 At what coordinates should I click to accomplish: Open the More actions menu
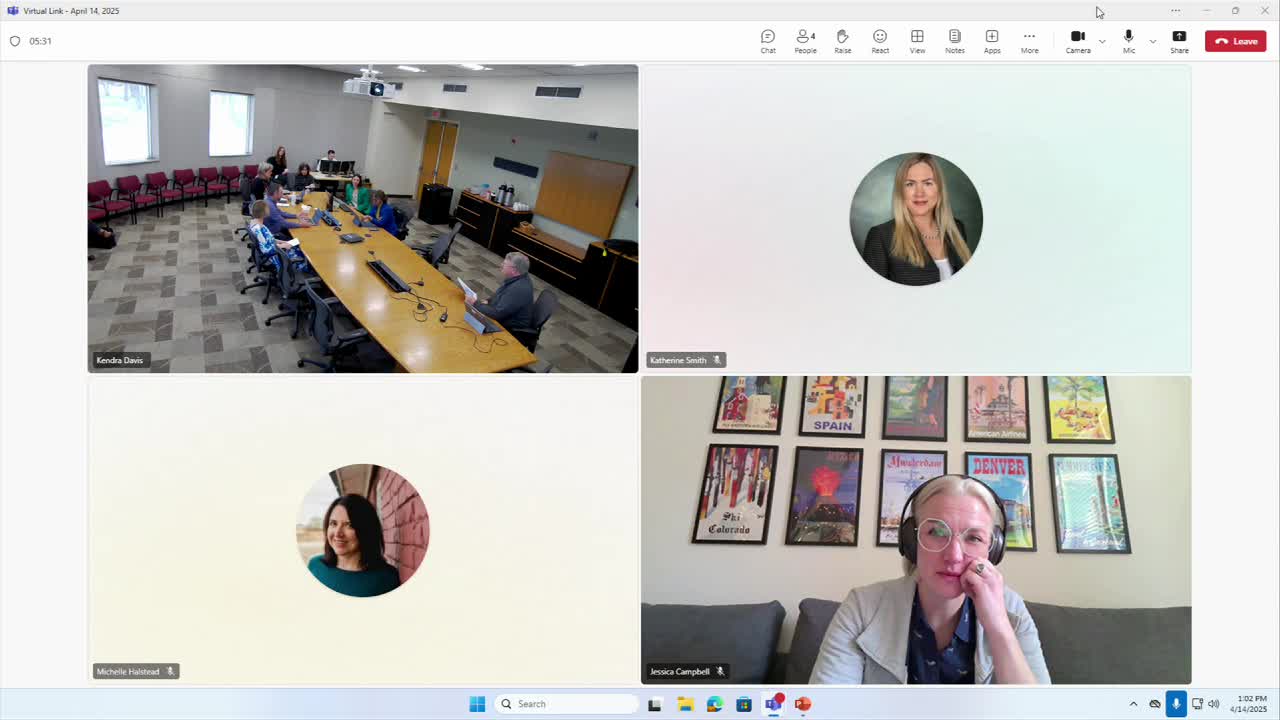tap(1029, 41)
